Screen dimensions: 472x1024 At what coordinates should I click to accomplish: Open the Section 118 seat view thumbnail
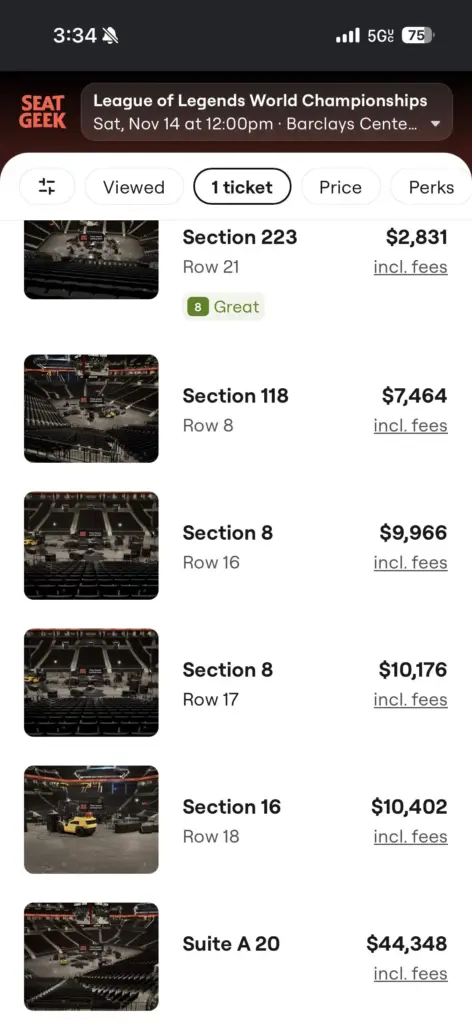(91, 408)
